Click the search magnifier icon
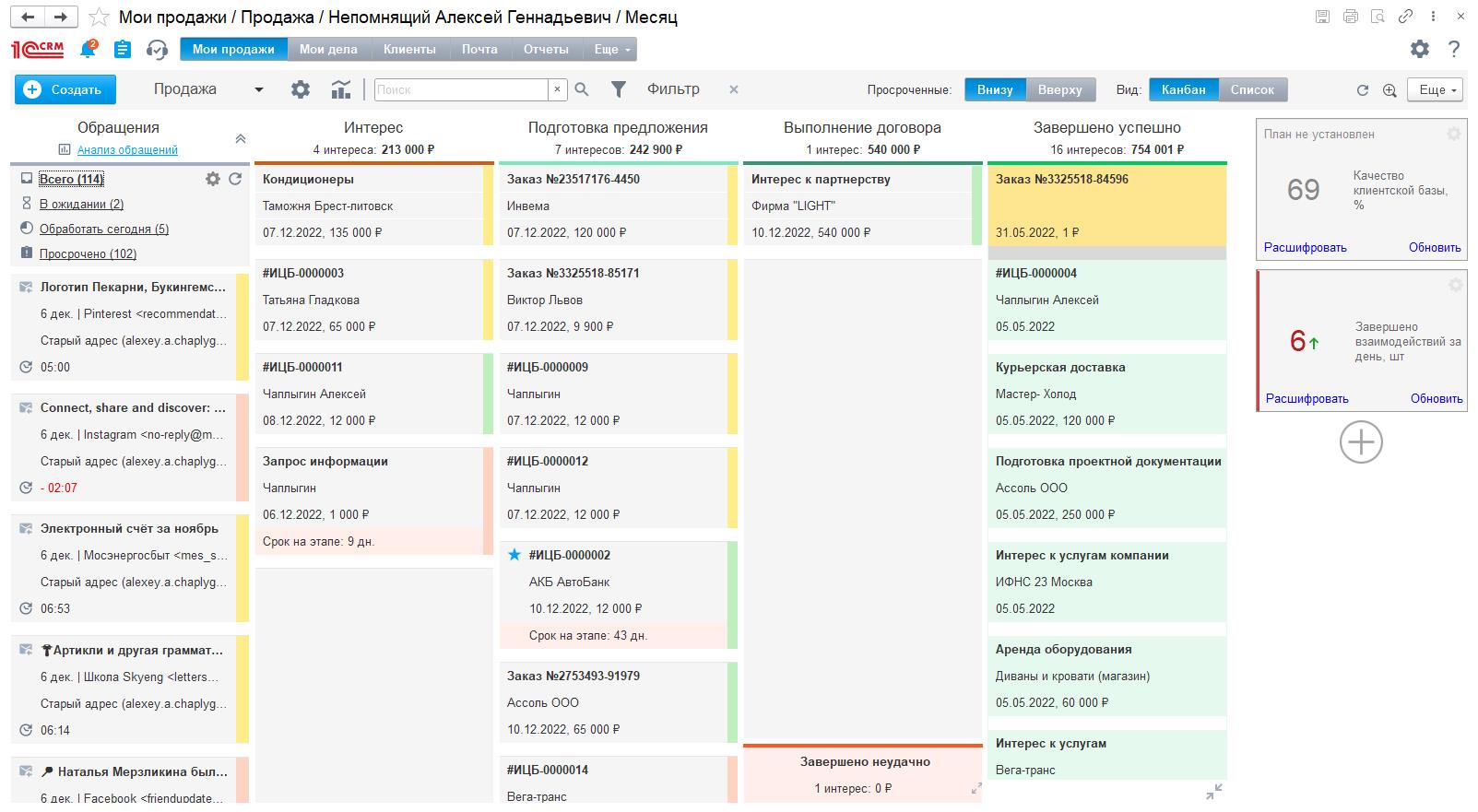Viewport: 1478px width, 812px height. pyautogui.click(x=582, y=89)
